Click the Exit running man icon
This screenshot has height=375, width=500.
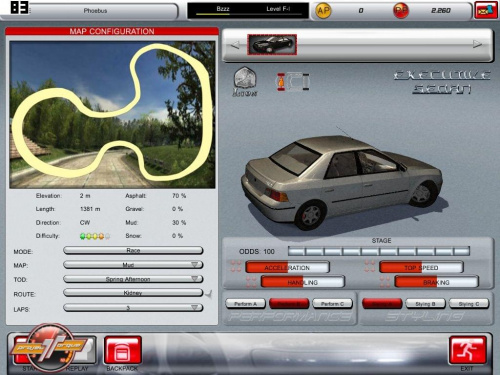pos(467,350)
